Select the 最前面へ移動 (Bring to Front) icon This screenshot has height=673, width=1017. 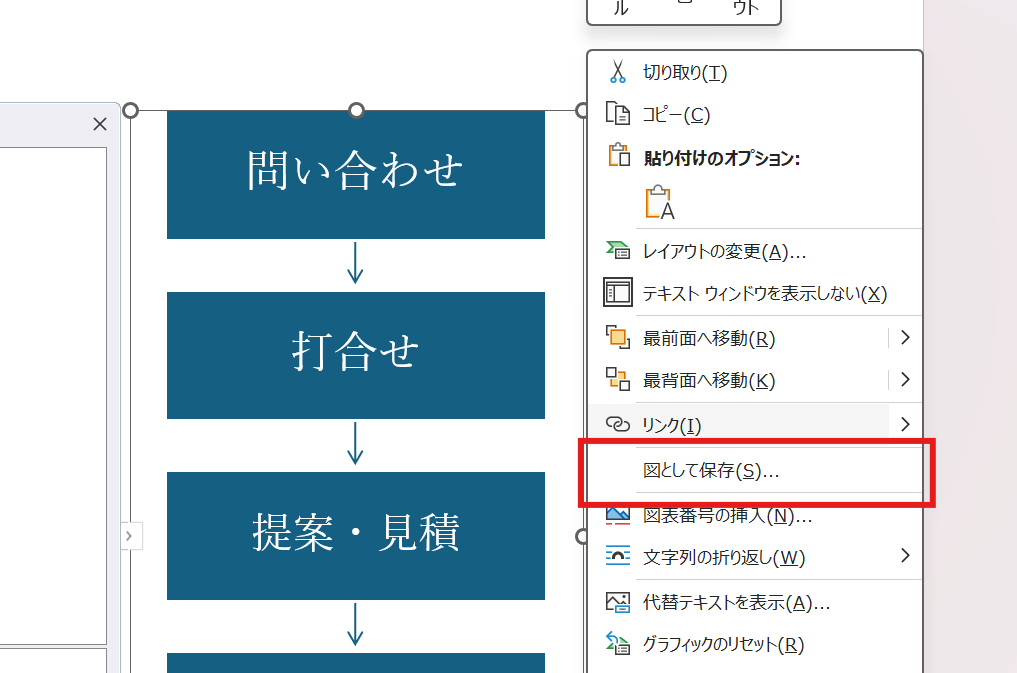pyautogui.click(x=617, y=338)
